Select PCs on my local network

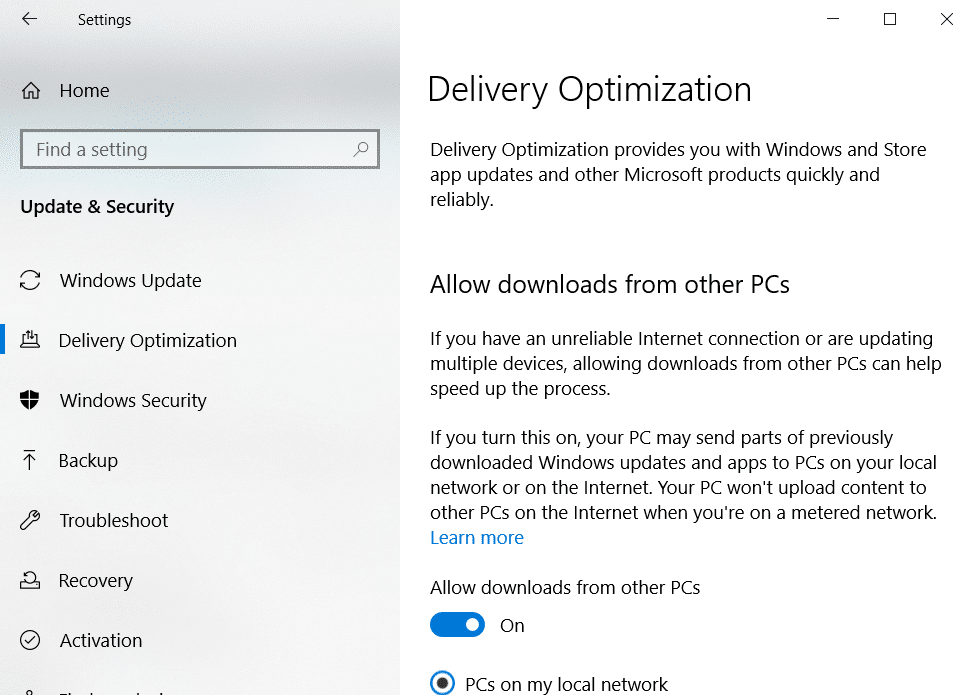pos(442,684)
